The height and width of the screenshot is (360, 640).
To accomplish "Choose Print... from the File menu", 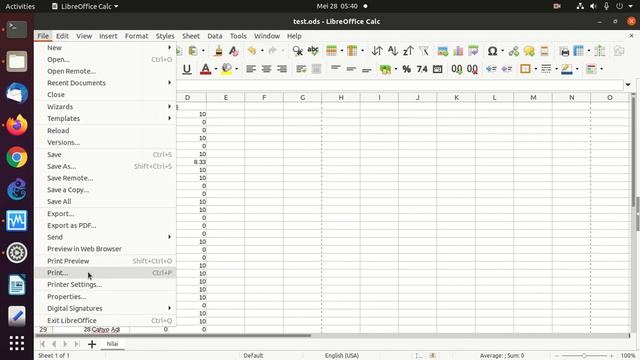I will [105, 273].
